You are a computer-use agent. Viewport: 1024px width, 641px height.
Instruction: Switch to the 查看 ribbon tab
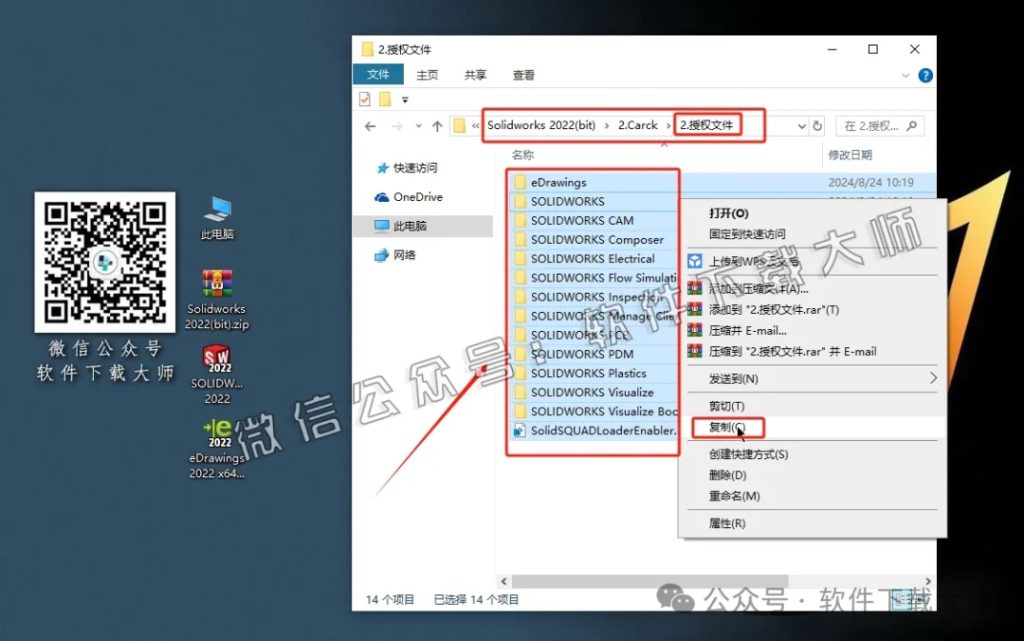[523, 74]
